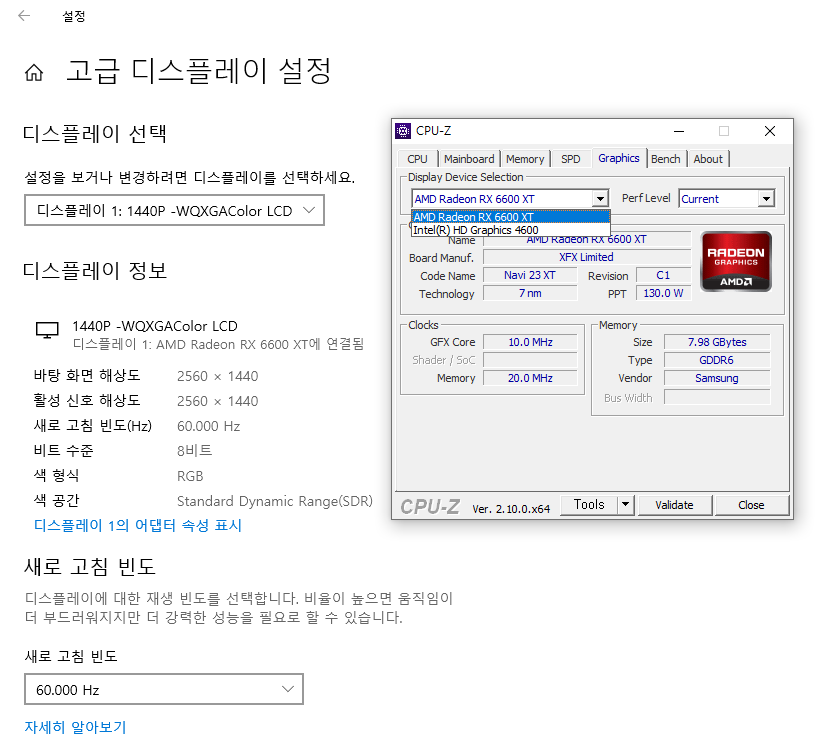Click the Tools button in CPU-Z
Screen dimensions: 823x747
[x=589, y=505]
